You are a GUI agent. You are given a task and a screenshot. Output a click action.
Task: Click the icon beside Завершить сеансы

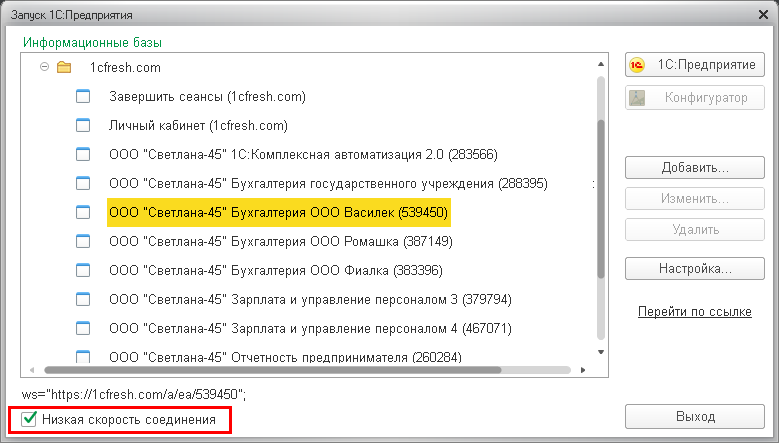click(x=84, y=97)
